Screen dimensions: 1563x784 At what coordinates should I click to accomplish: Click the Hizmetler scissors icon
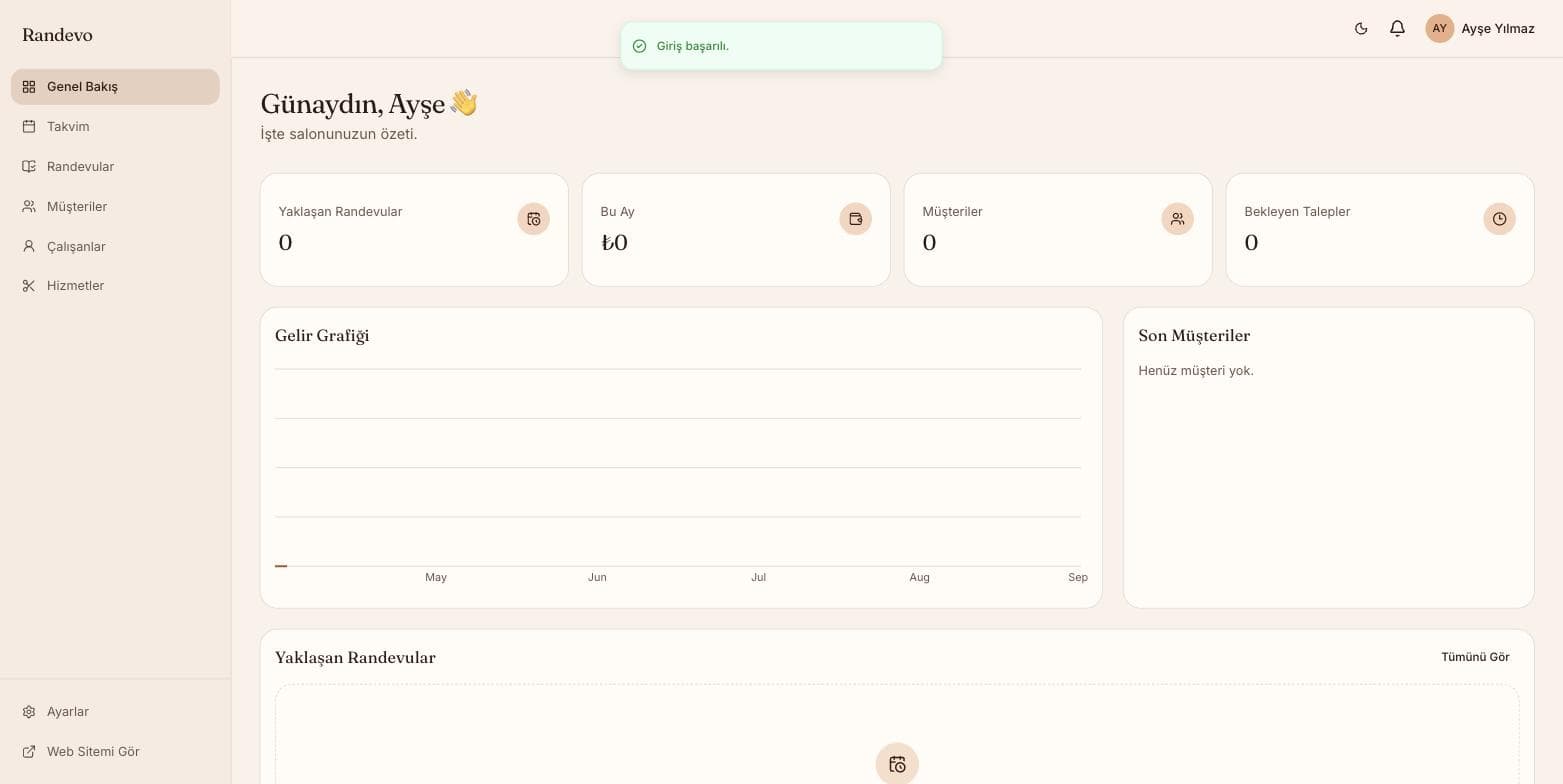[x=29, y=286]
